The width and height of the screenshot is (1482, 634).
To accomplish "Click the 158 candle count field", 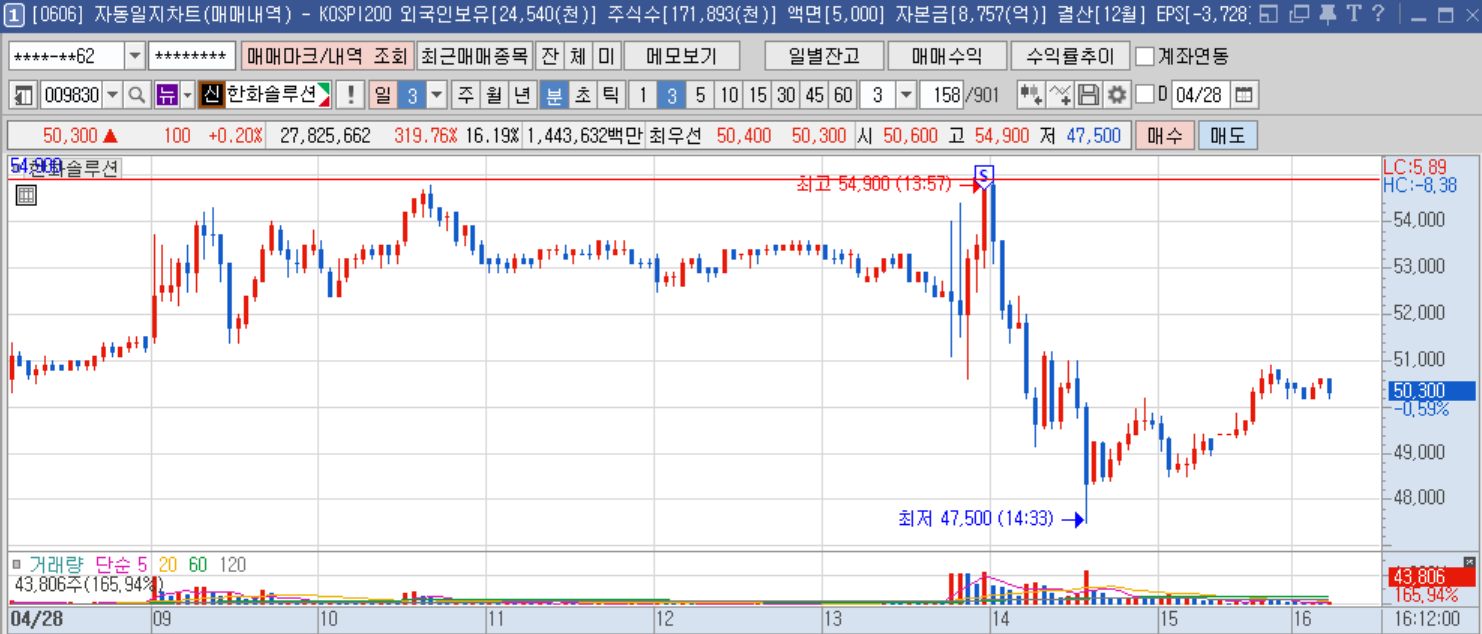I will click(941, 95).
